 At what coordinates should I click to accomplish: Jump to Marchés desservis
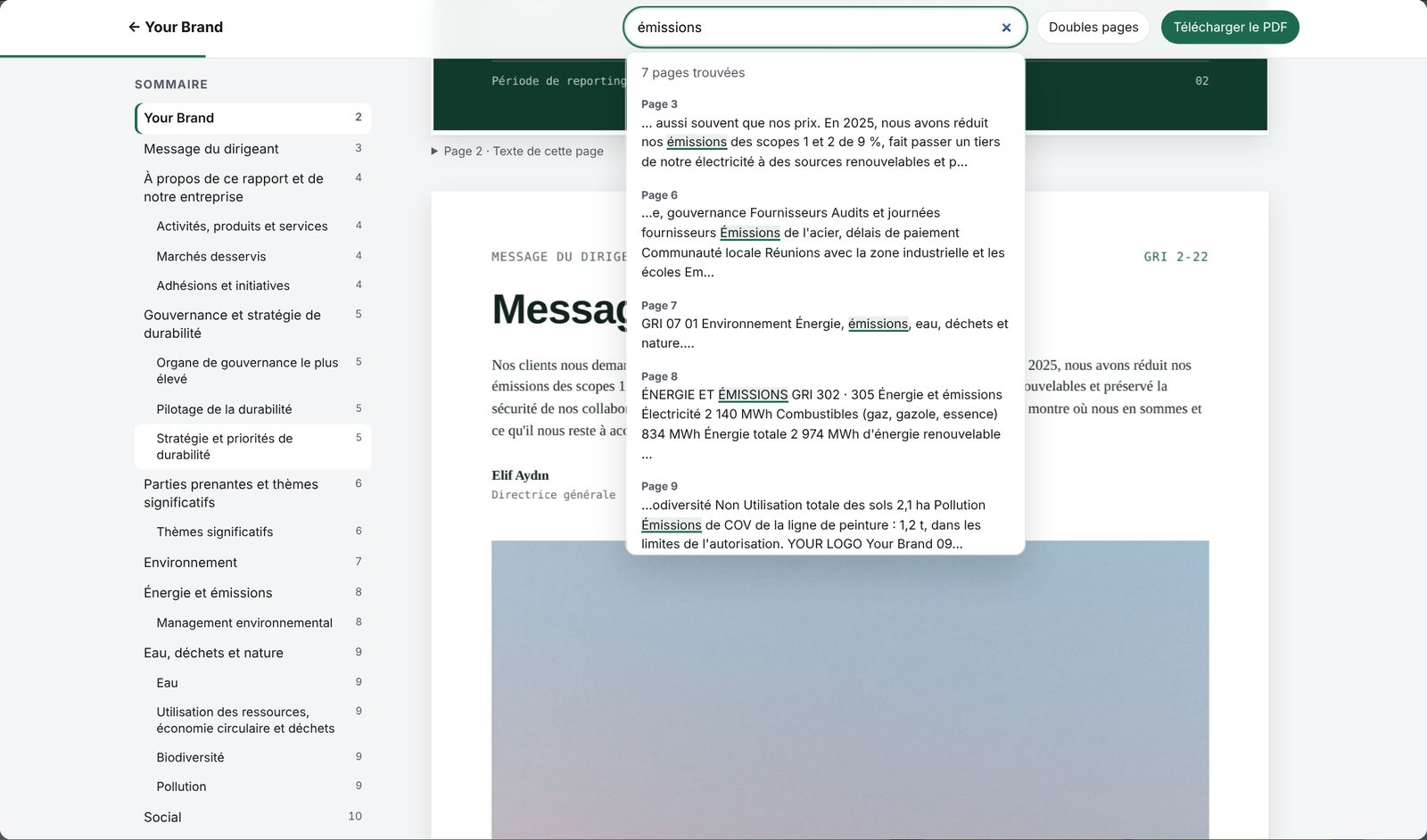253,256
